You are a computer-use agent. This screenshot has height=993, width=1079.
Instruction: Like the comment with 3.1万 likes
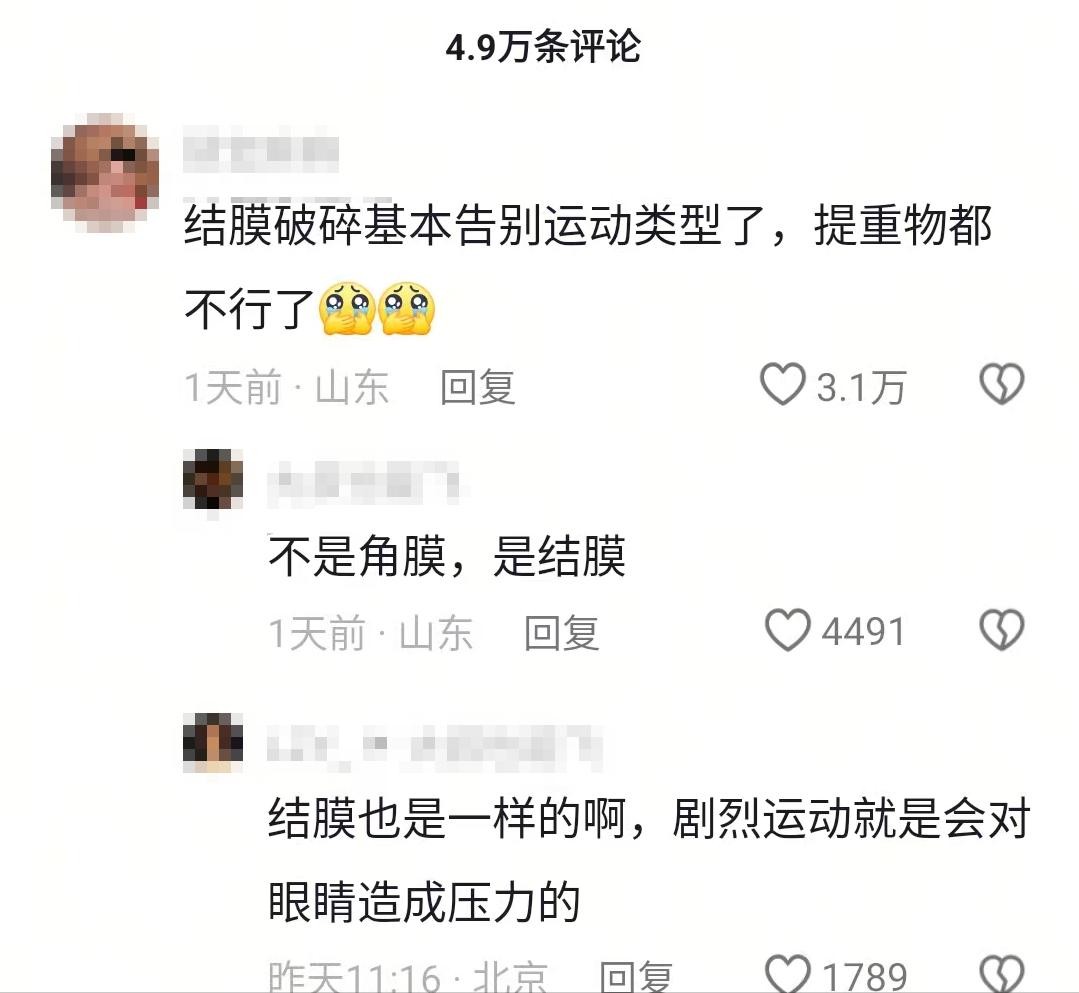pyautogui.click(x=782, y=384)
